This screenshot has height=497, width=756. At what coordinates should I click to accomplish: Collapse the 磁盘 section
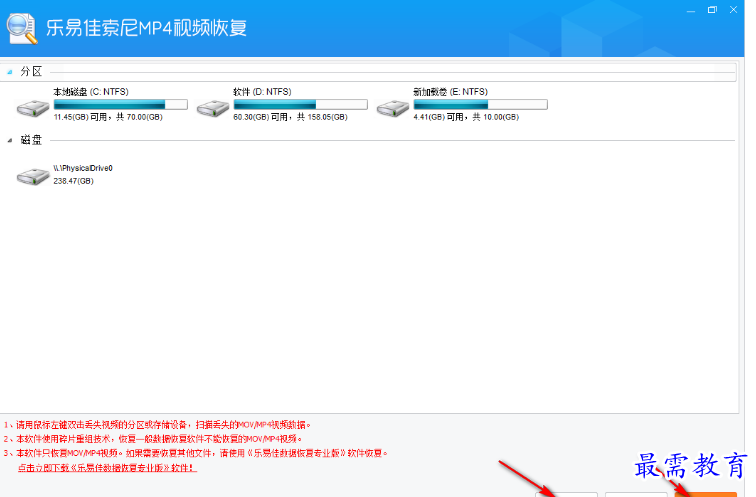tap(10, 140)
